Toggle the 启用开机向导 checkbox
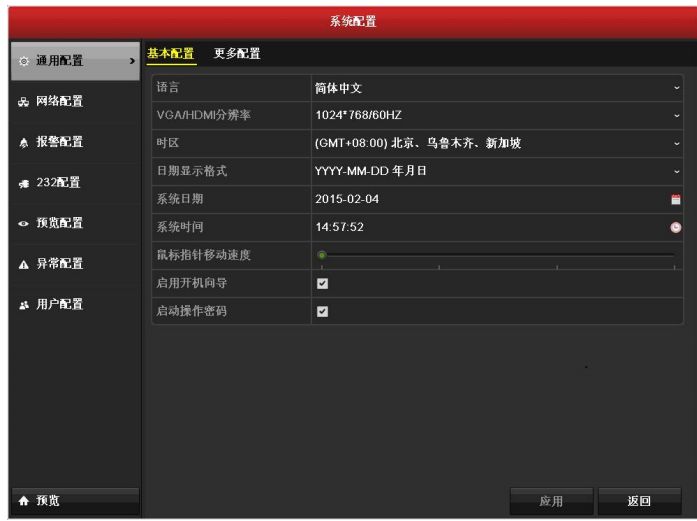The width and height of the screenshot is (697, 521). pyautogui.click(x=322, y=284)
